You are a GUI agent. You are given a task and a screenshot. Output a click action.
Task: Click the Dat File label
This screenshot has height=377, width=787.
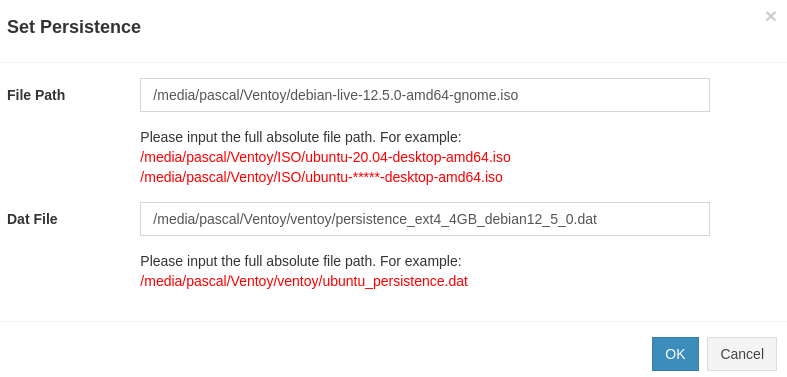32,219
